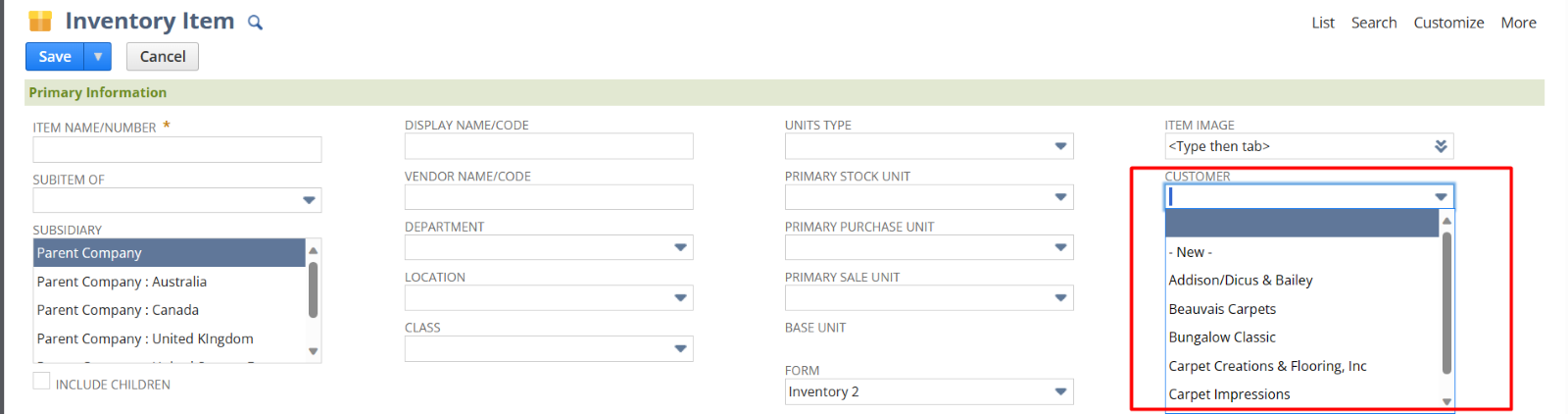Click the Inventory Item record icon

pos(40,22)
